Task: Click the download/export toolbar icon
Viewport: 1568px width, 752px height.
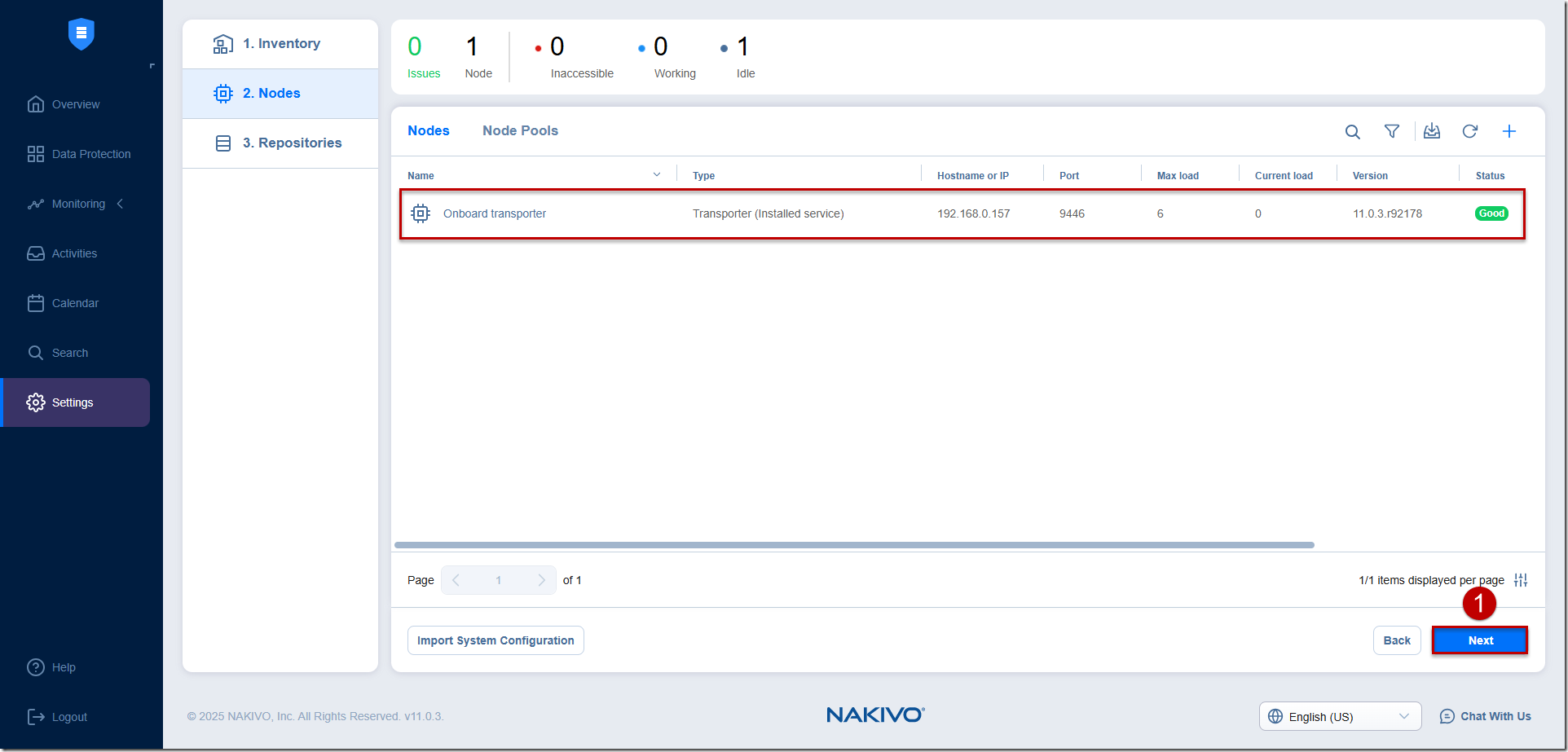Action: pyautogui.click(x=1432, y=131)
